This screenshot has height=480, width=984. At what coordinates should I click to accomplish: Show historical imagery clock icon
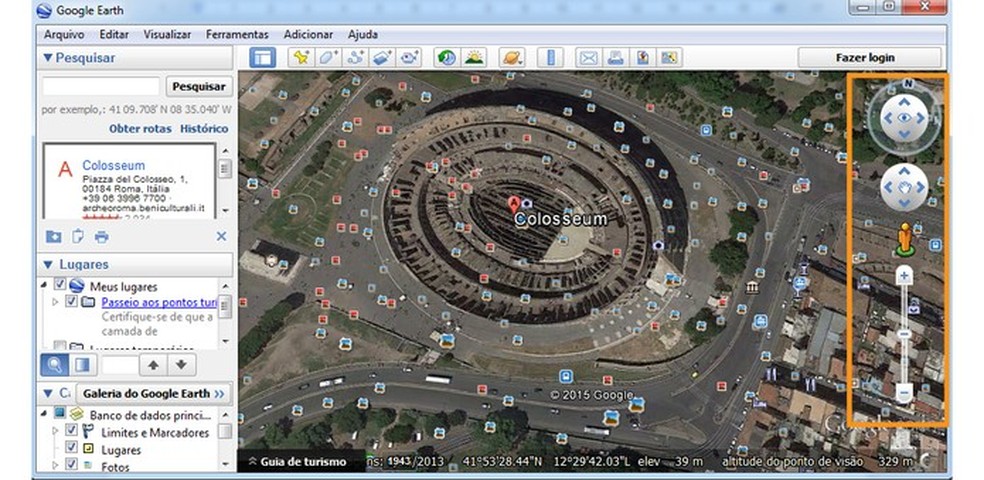point(447,58)
